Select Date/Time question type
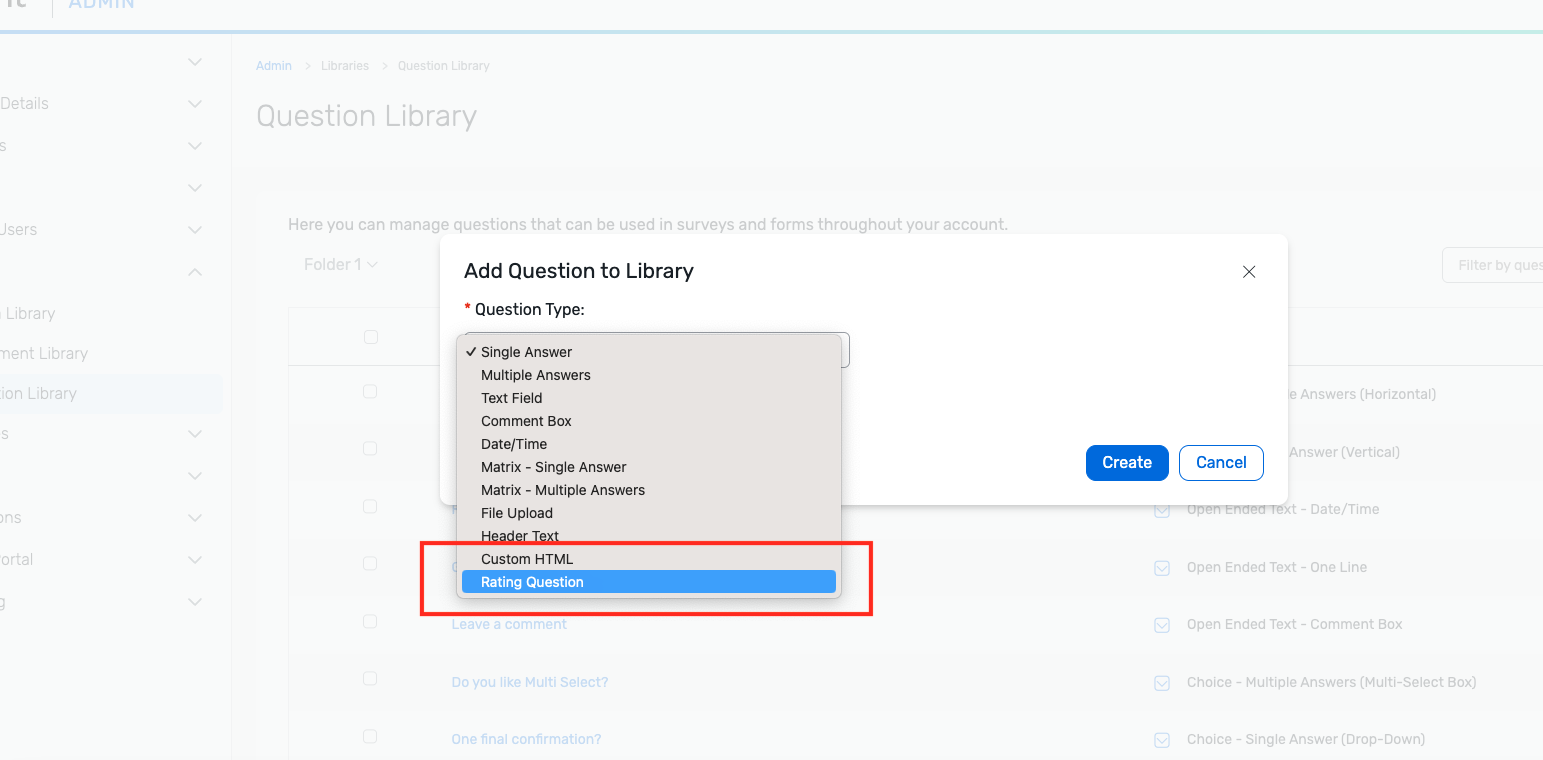The height and width of the screenshot is (760, 1543). click(648, 444)
